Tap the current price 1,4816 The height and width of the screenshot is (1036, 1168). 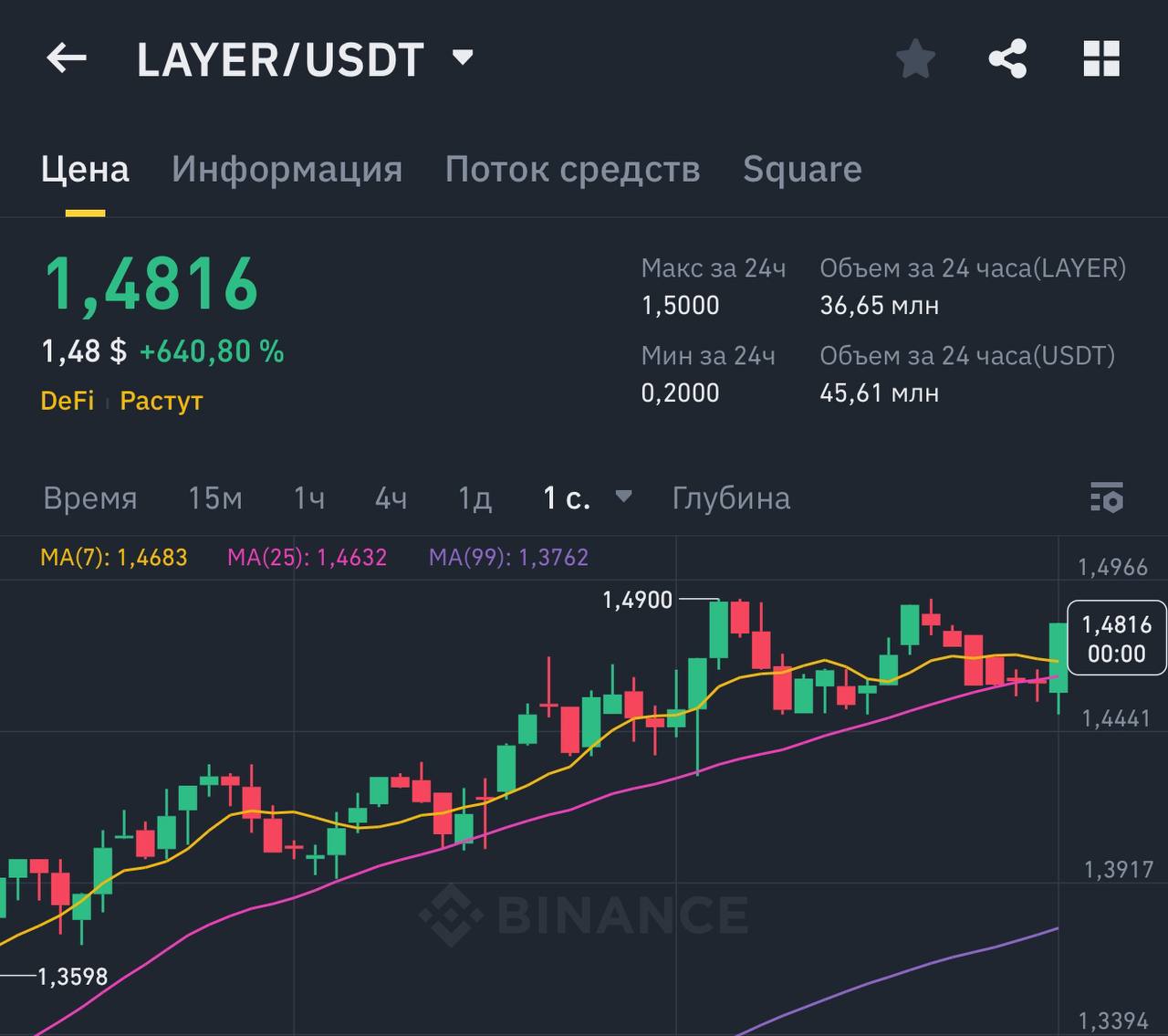click(151, 285)
